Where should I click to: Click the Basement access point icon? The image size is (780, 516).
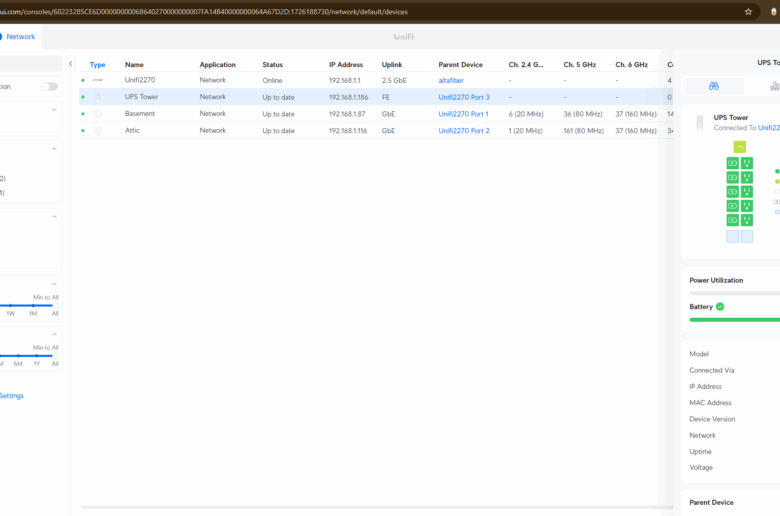pyautogui.click(x=98, y=114)
